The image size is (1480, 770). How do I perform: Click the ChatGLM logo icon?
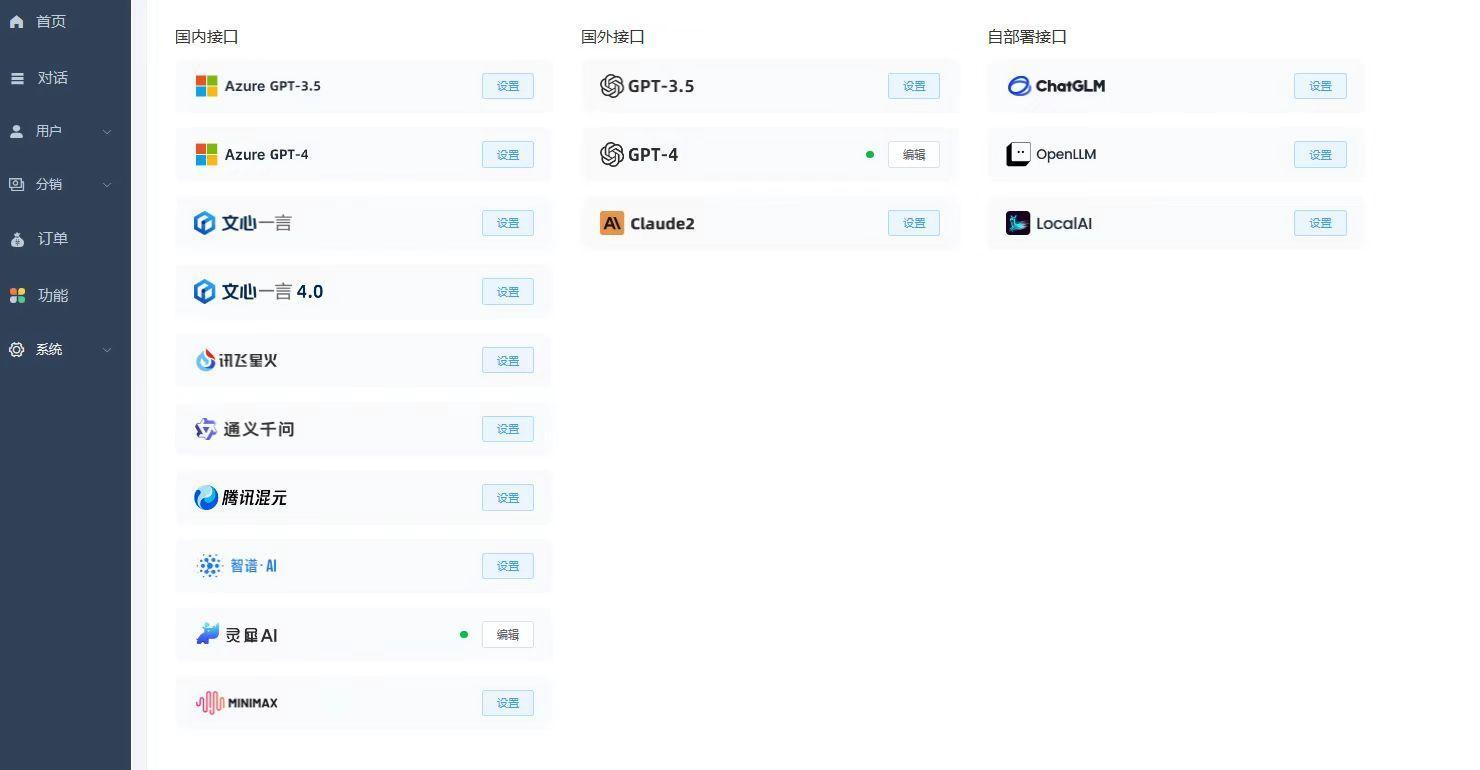[1019, 86]
